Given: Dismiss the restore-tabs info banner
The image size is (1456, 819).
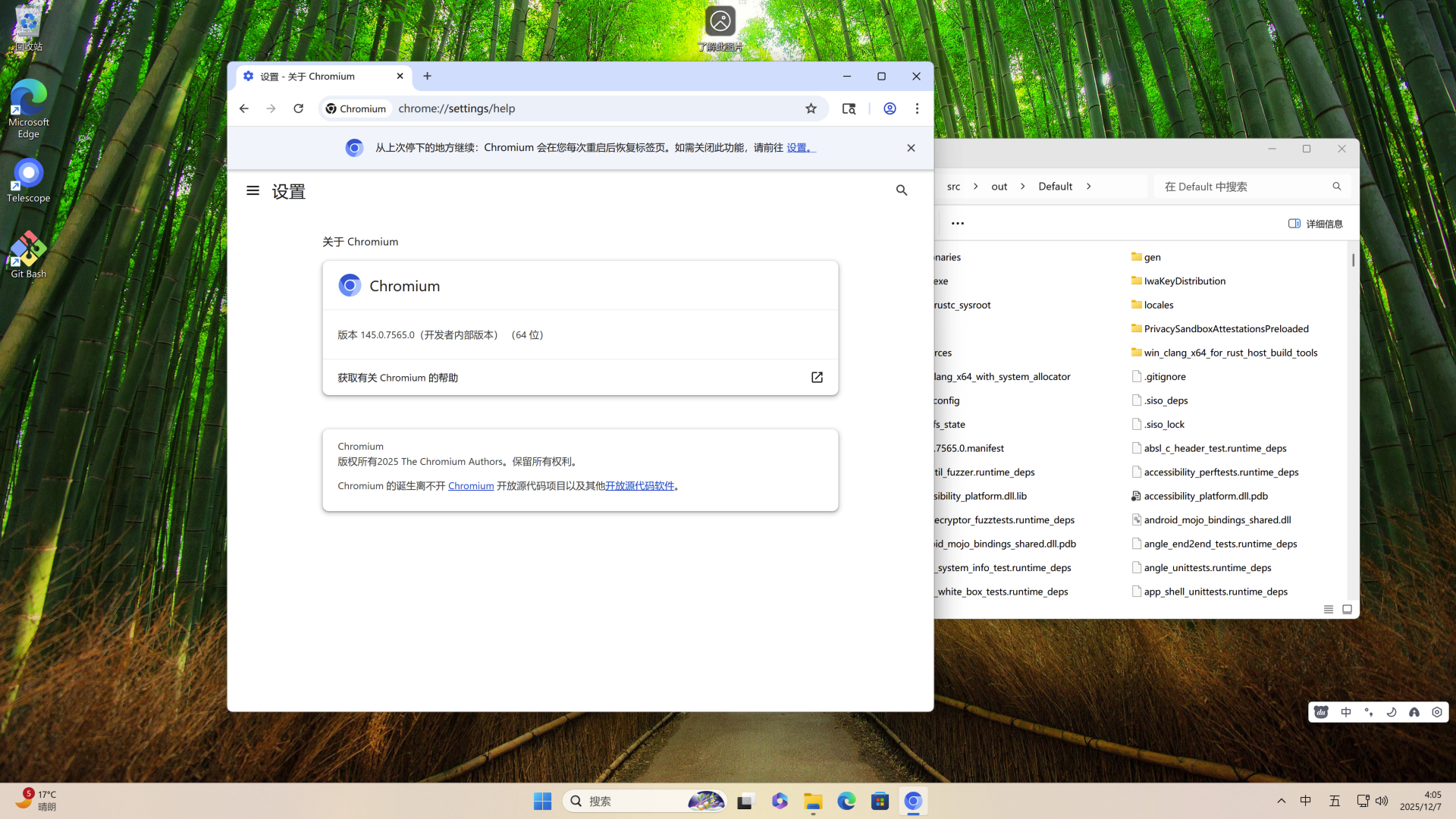Looking at the screenshot, I should pos(911,148).
